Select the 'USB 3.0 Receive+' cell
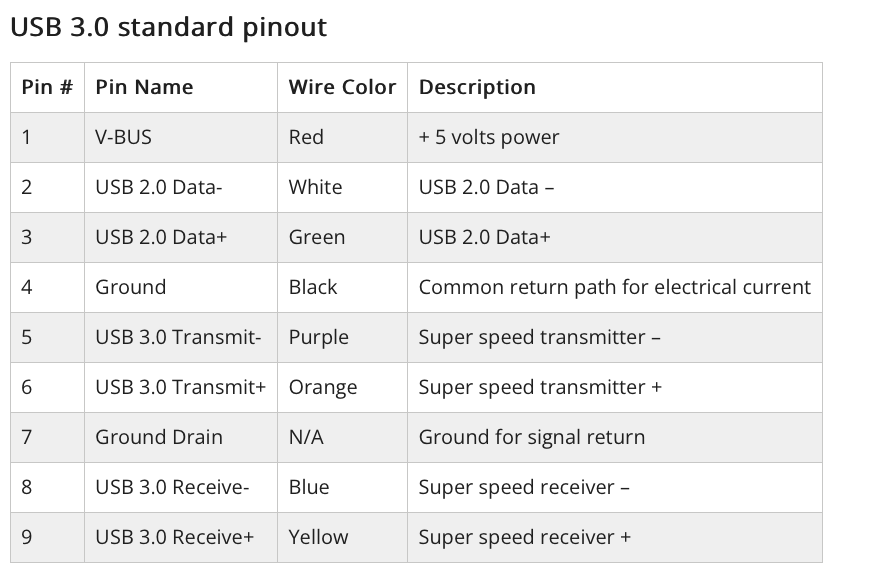This screenshot has width=875, height=578. [x=181, y=537]
